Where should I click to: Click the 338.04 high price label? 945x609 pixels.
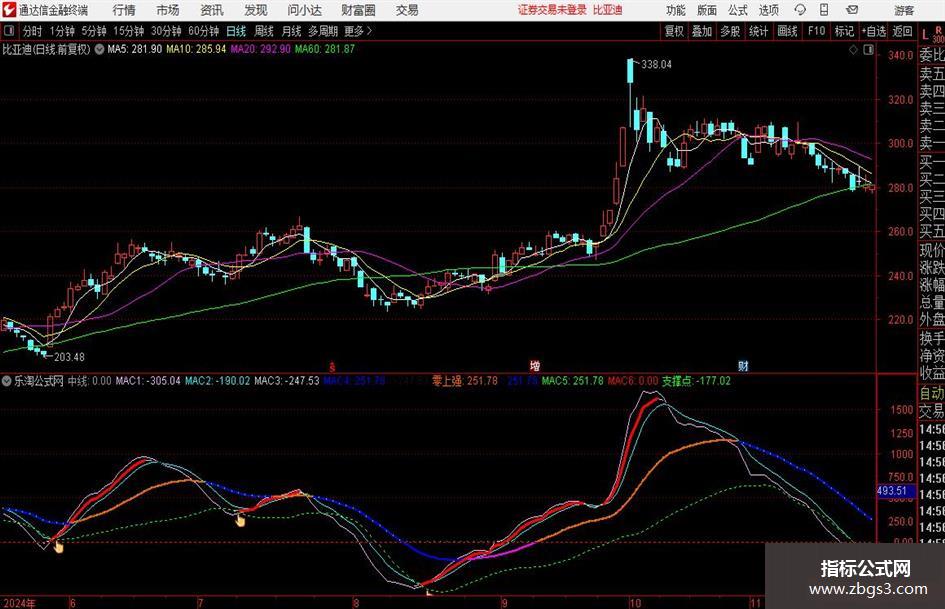click(656, 65)
